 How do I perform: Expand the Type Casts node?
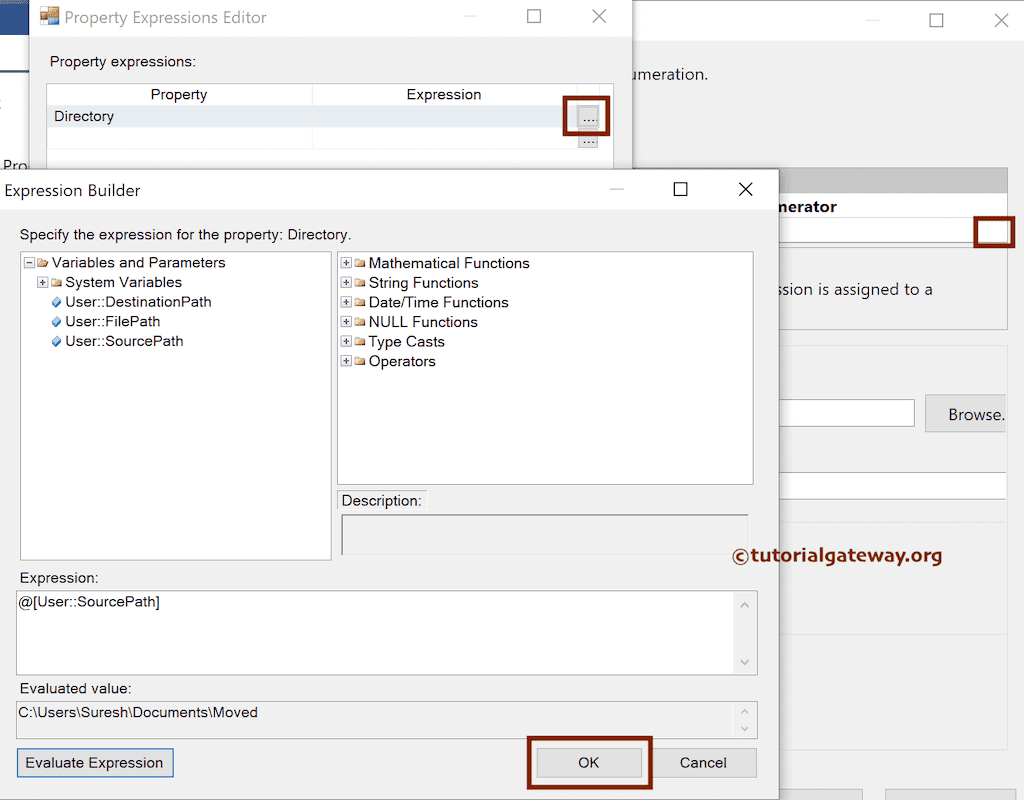(x=345, y=342)
